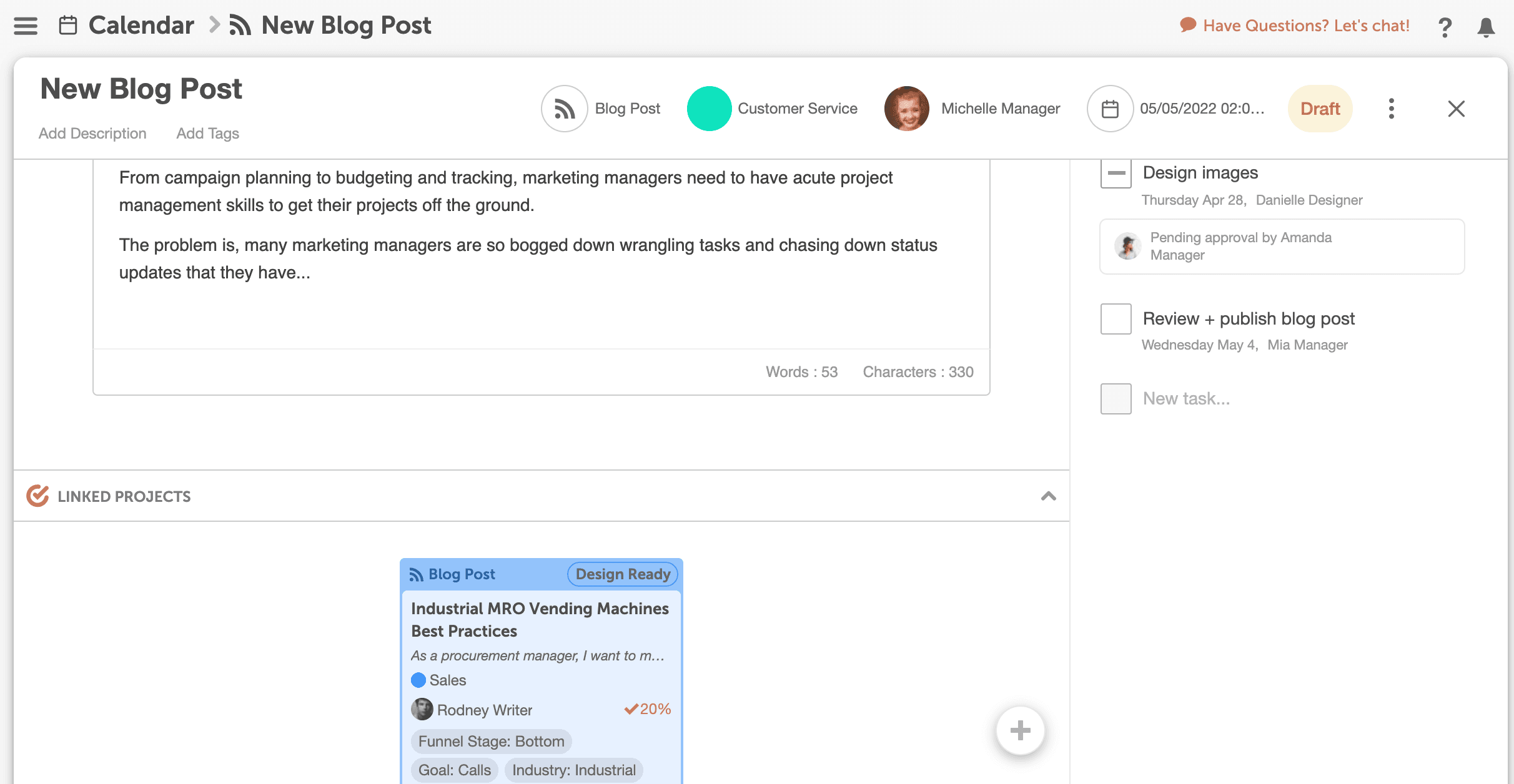Click Amanda Manager's approval avatar
The height and width of the screenshot is (784, 1514).
[1127, 247]
